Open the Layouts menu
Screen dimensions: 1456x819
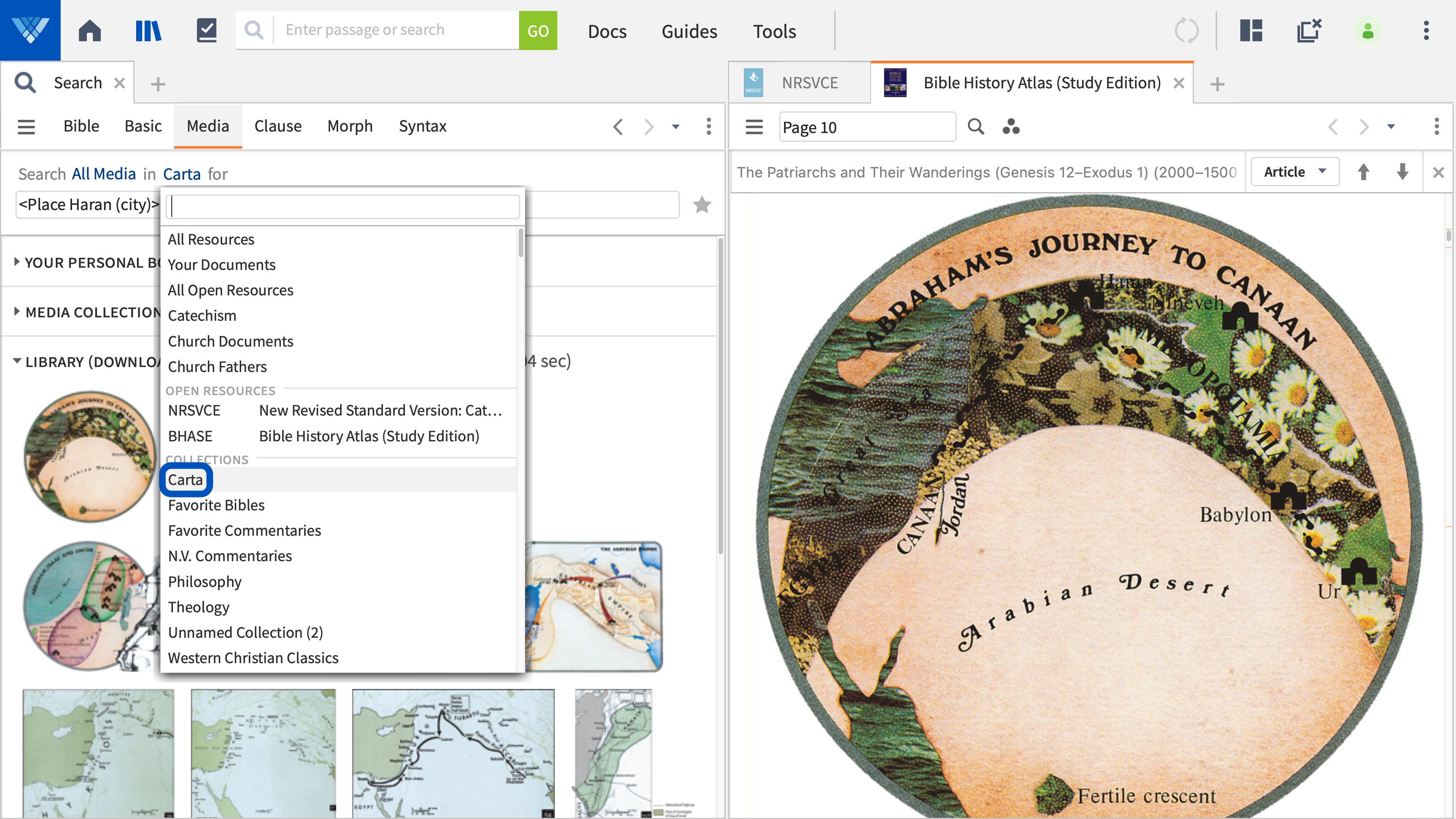(1251, 30)
